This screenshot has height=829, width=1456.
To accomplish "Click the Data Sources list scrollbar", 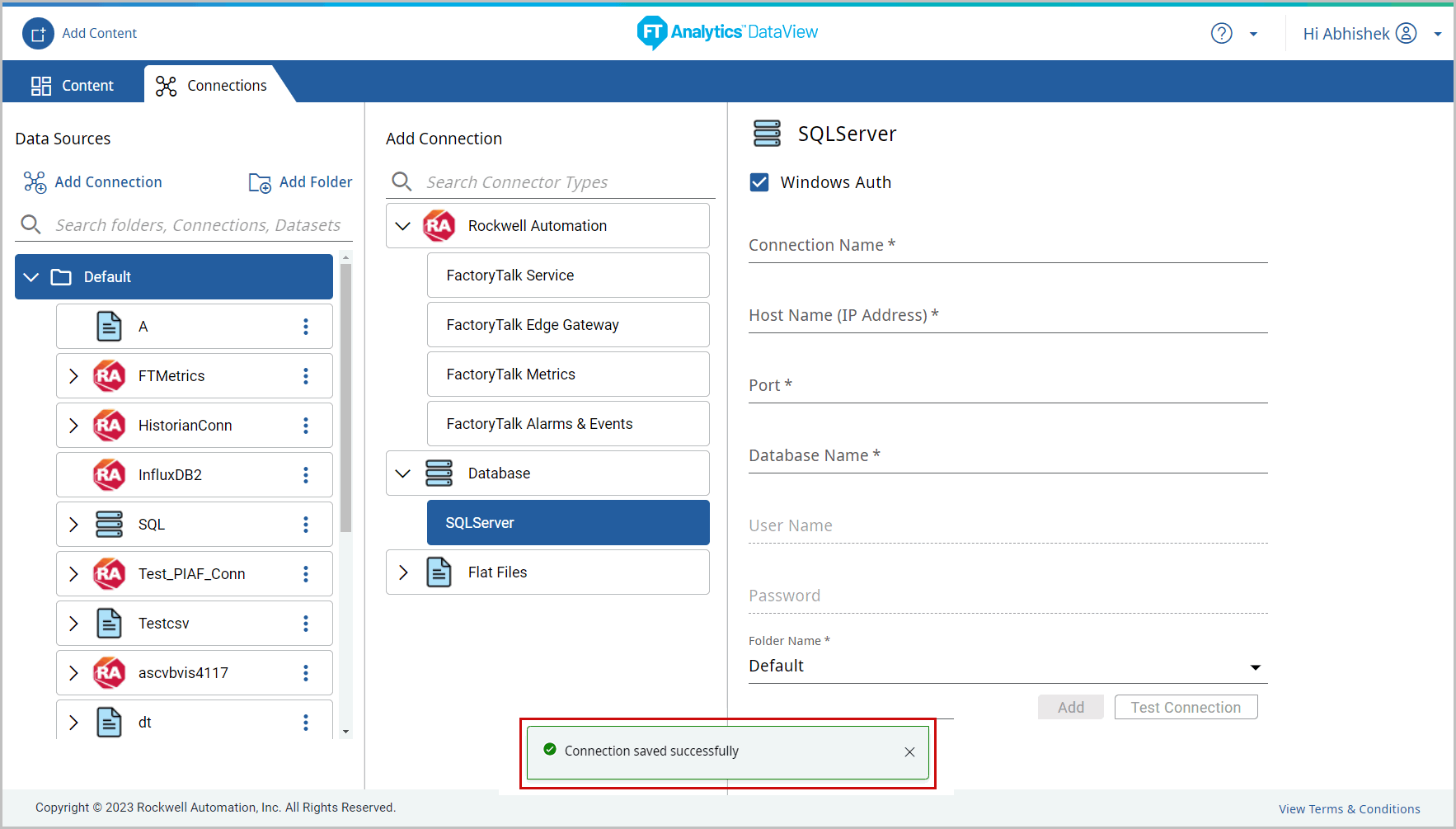I will [x=345, y=396].
